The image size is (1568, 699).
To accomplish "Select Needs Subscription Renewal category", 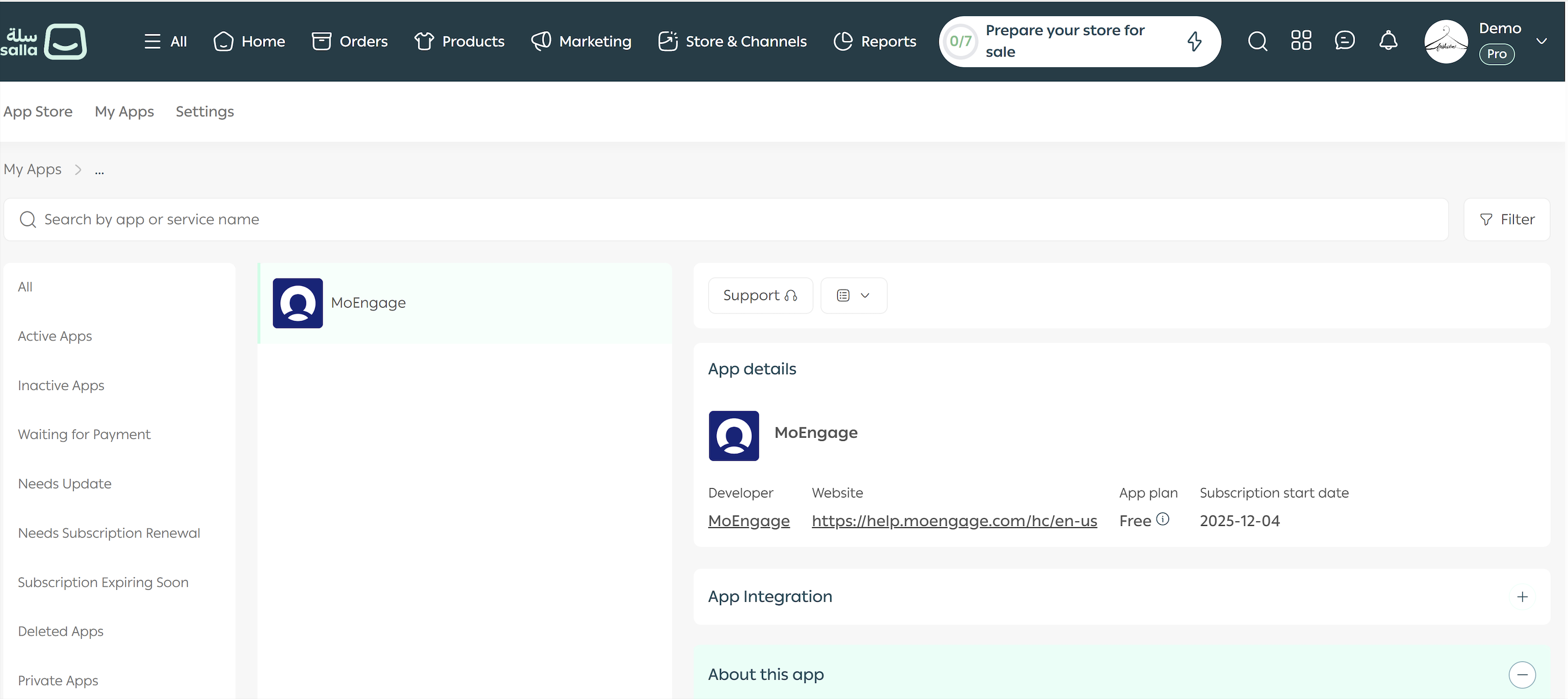I will (109, 533).
